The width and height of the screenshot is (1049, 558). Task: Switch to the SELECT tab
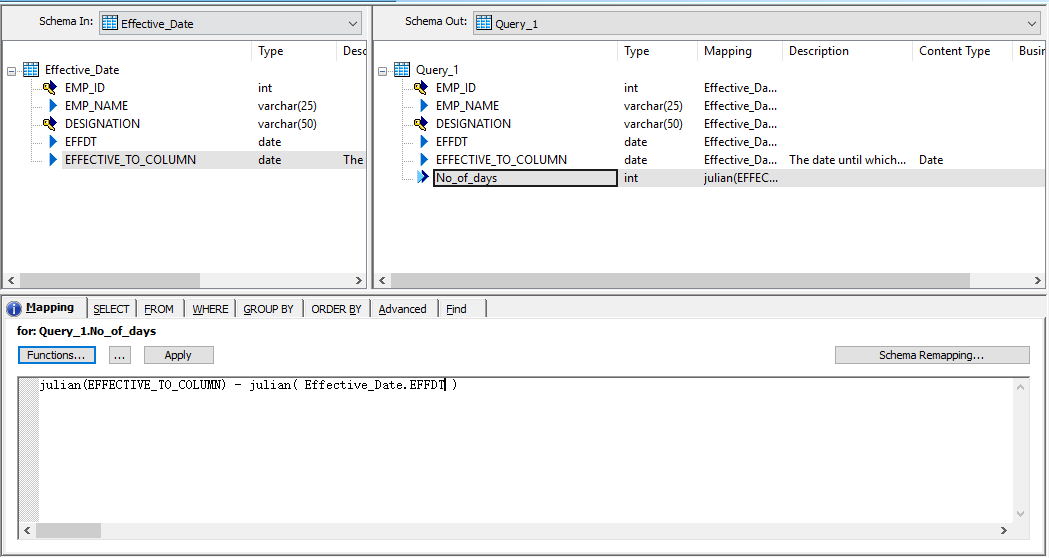click(111, 309)
